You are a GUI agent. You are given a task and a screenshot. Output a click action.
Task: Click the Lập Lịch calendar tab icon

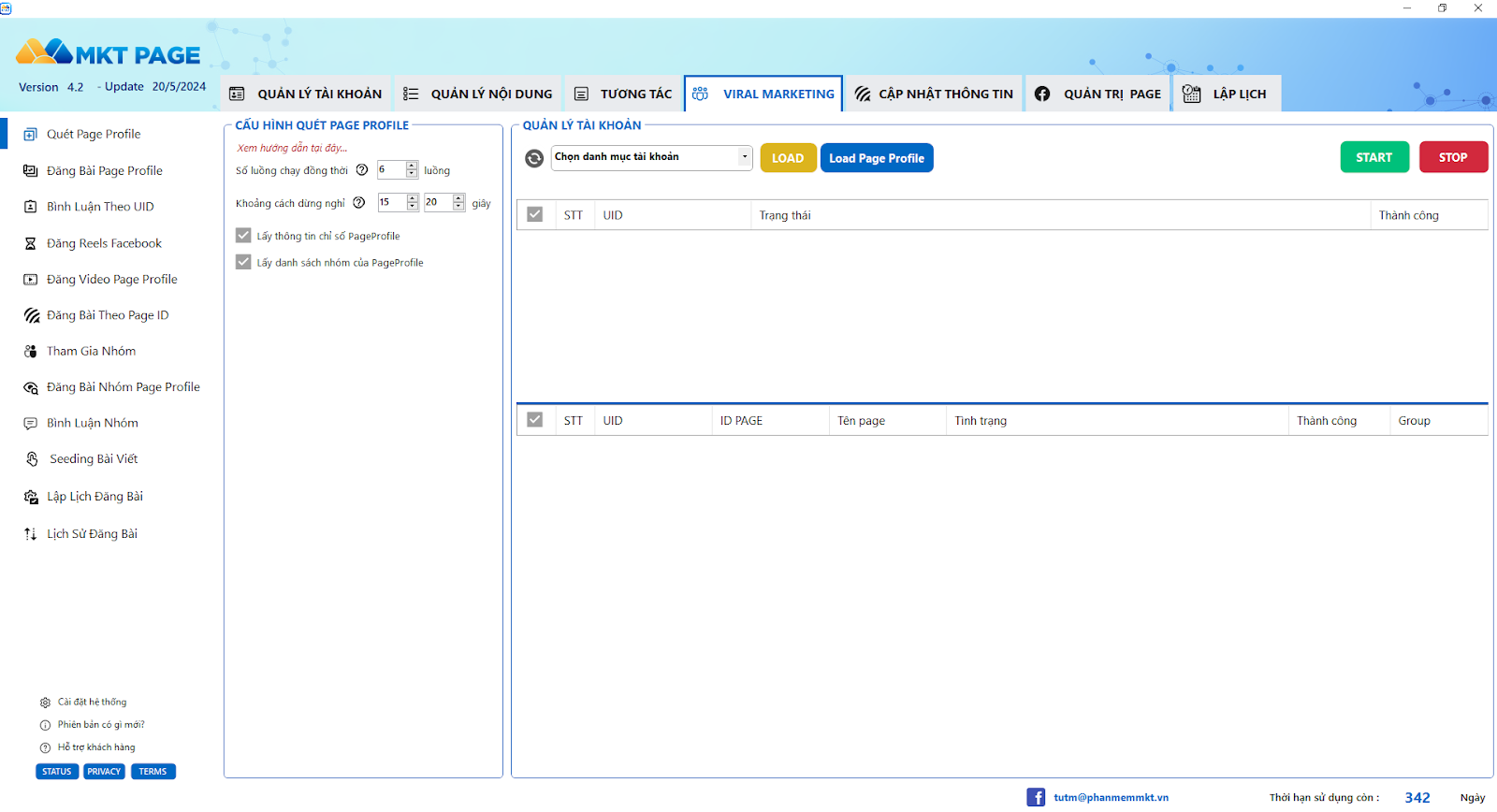[1191, 94]
